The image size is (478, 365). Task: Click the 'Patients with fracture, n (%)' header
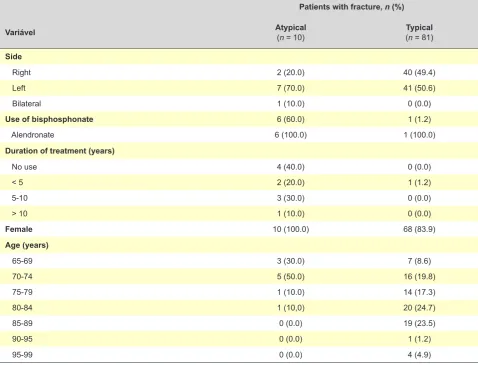click(x=352, y=7)
